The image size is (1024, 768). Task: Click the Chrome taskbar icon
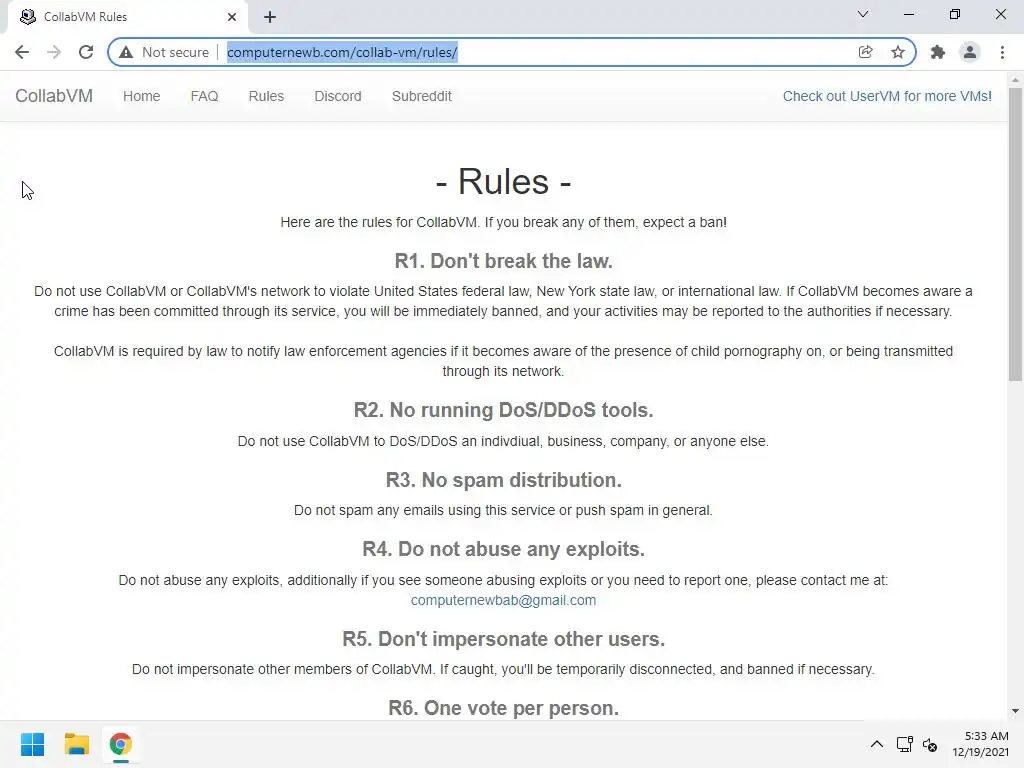[120, 744]
